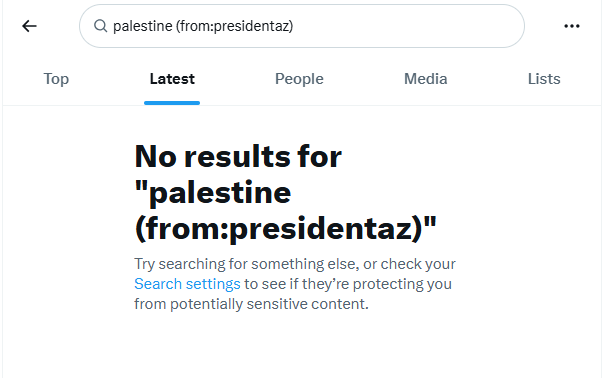Click blank area below the no-results message
The image size is (616, 378).
tap(302, 348)
